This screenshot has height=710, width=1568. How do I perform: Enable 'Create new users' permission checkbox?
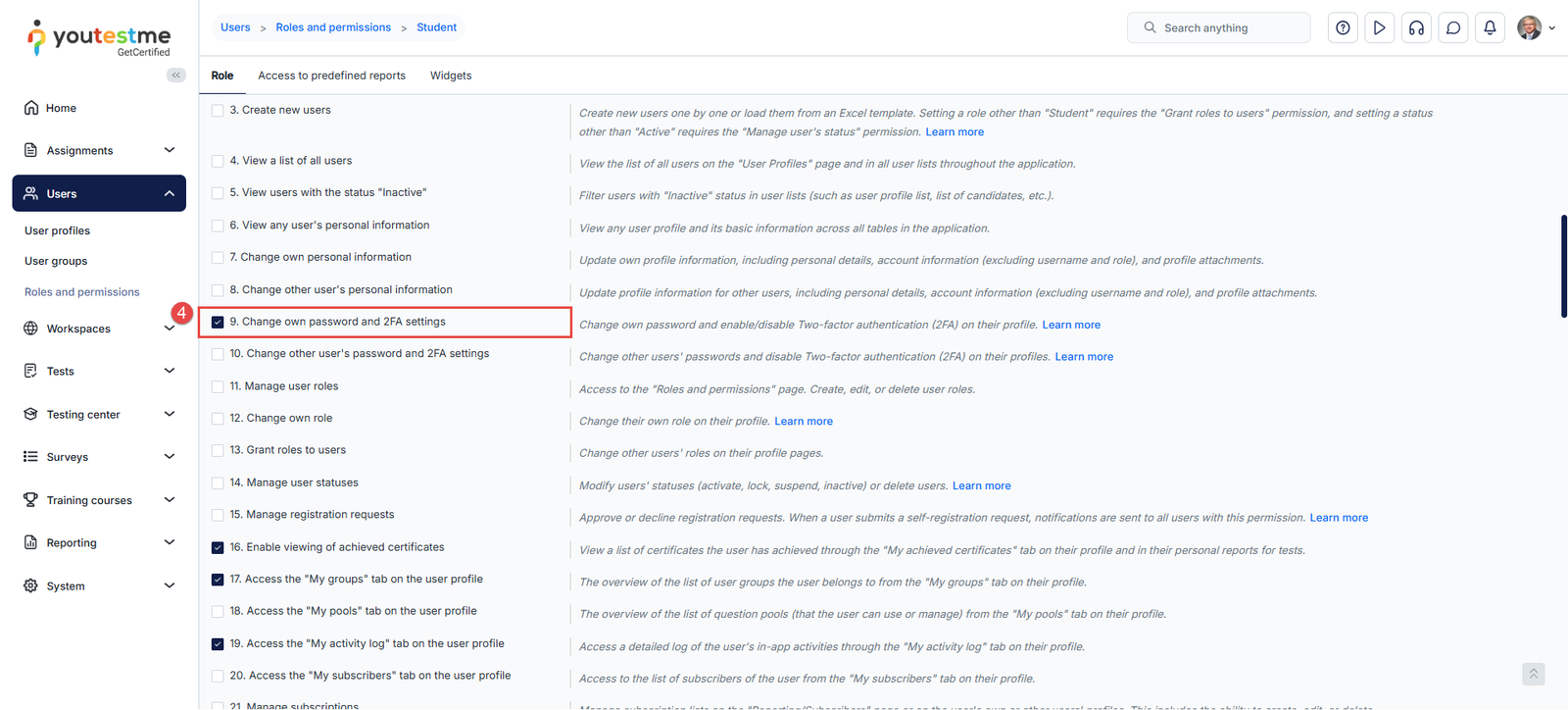pyautogui.click(x=218, y=111)
